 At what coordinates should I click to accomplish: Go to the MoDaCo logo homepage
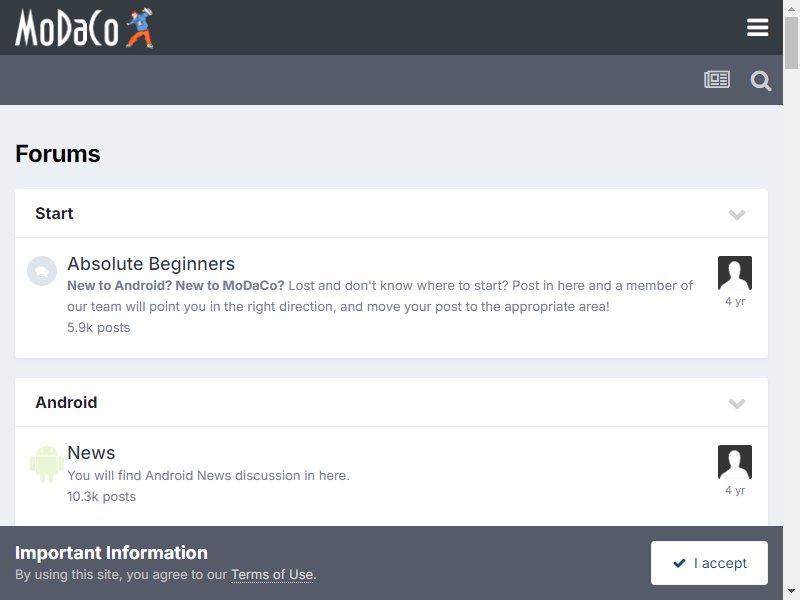(84, 28)
